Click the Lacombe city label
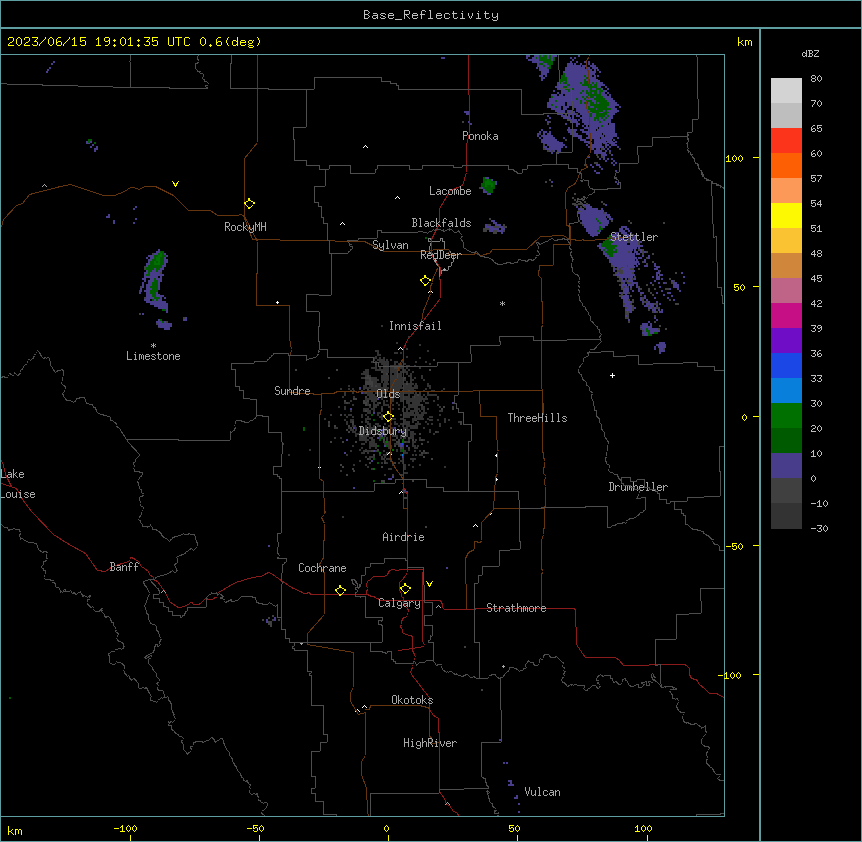This screenshot has width=862, height=842. tap(450, 191)
